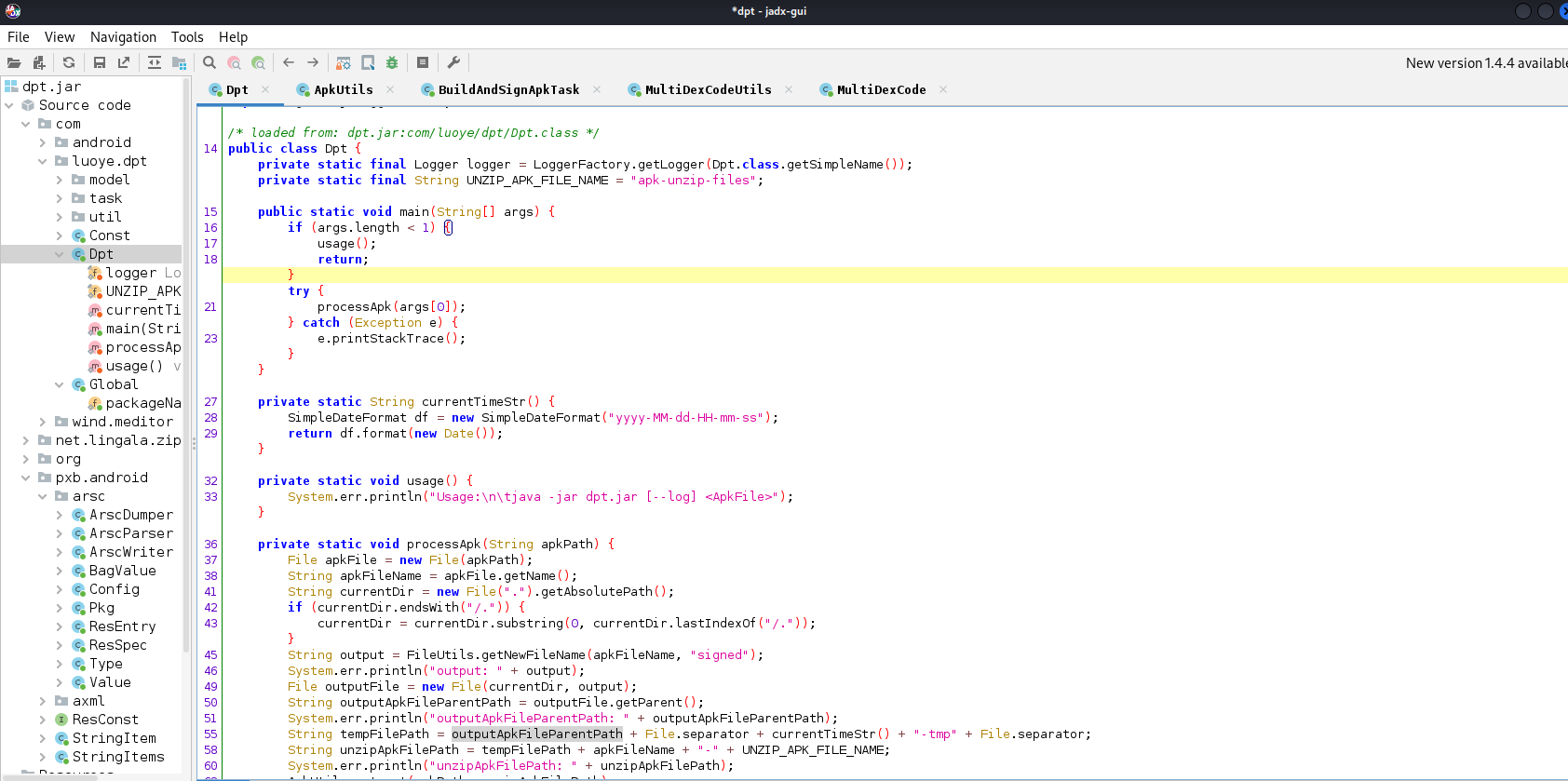
Task: Toggle flatten packages icon
Action: point(179,62)
